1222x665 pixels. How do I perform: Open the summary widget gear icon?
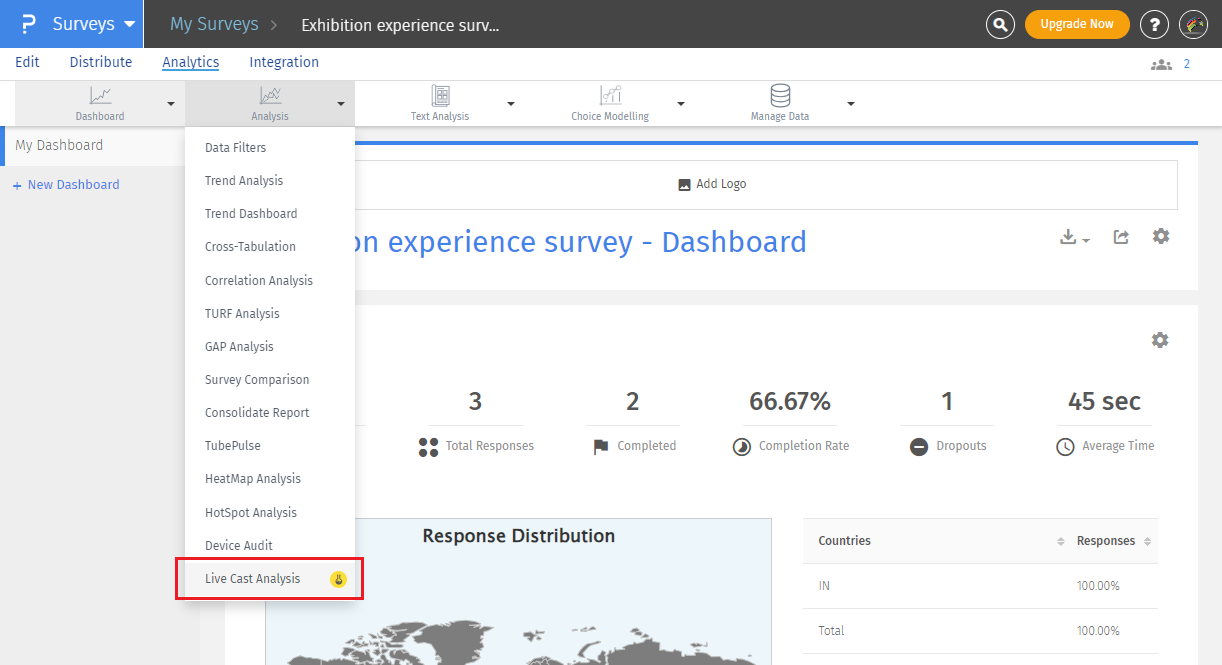[x=1159, y=340]
